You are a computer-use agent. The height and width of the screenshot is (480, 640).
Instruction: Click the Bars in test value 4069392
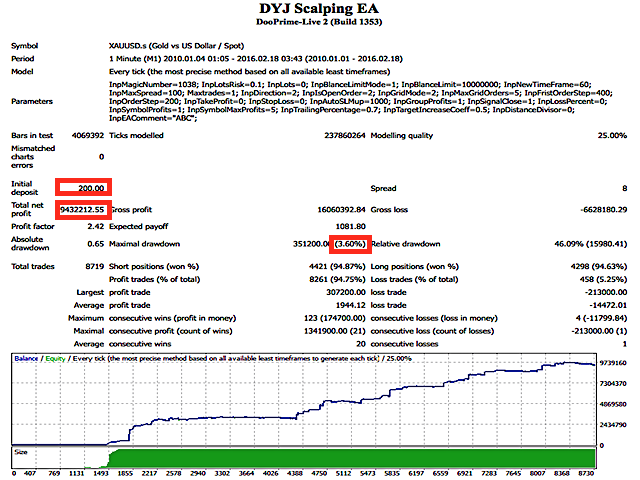[88, 136]
